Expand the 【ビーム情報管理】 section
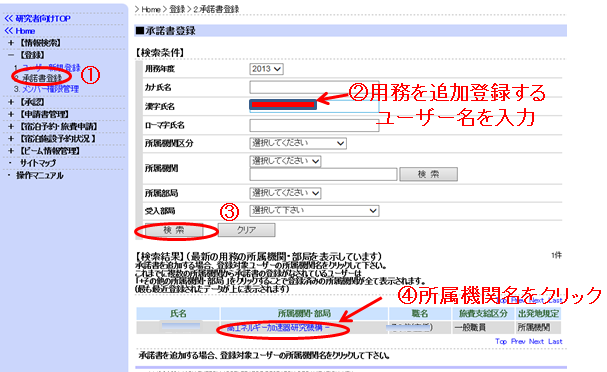This screenshot has width=607, height=372. click(x=44, y=151)
